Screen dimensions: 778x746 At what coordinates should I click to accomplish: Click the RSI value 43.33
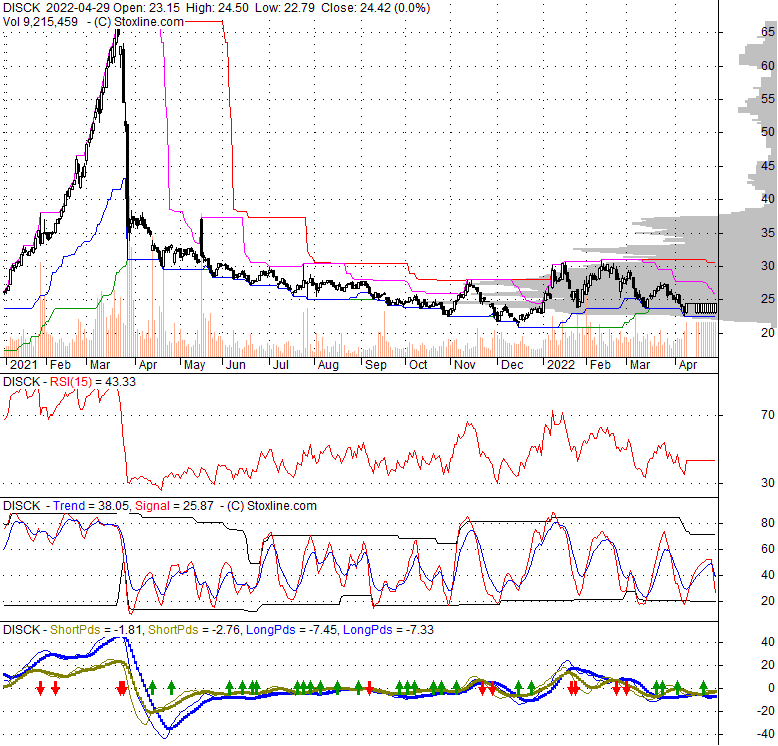click(x=121, y=382)
